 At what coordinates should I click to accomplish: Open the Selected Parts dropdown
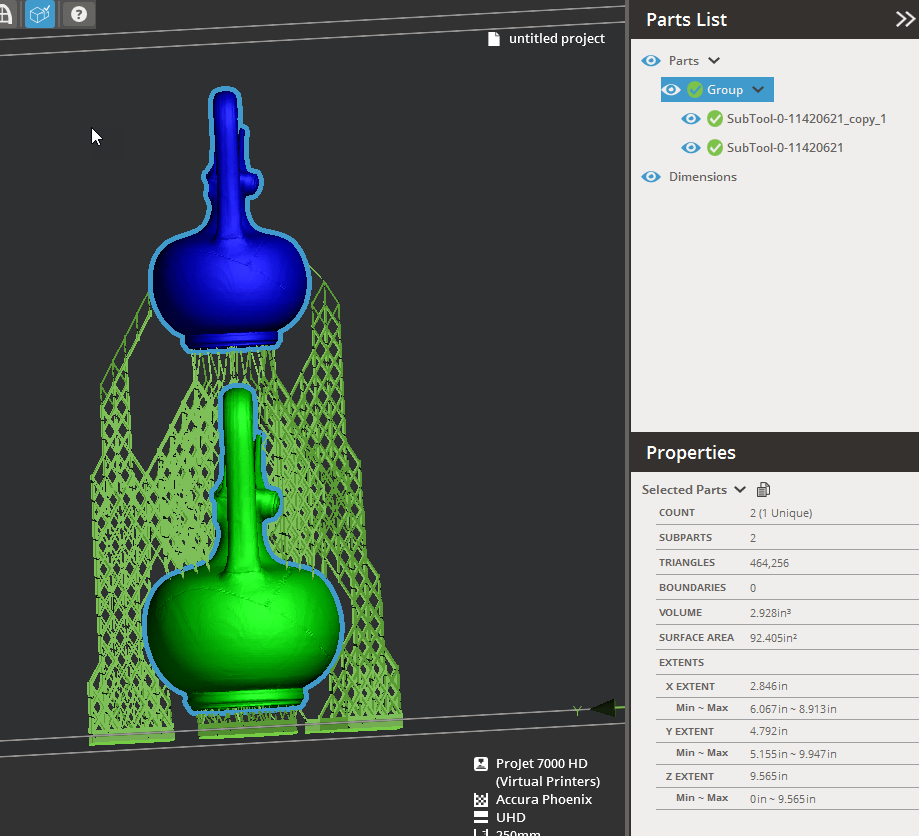[x=739, y=489]
